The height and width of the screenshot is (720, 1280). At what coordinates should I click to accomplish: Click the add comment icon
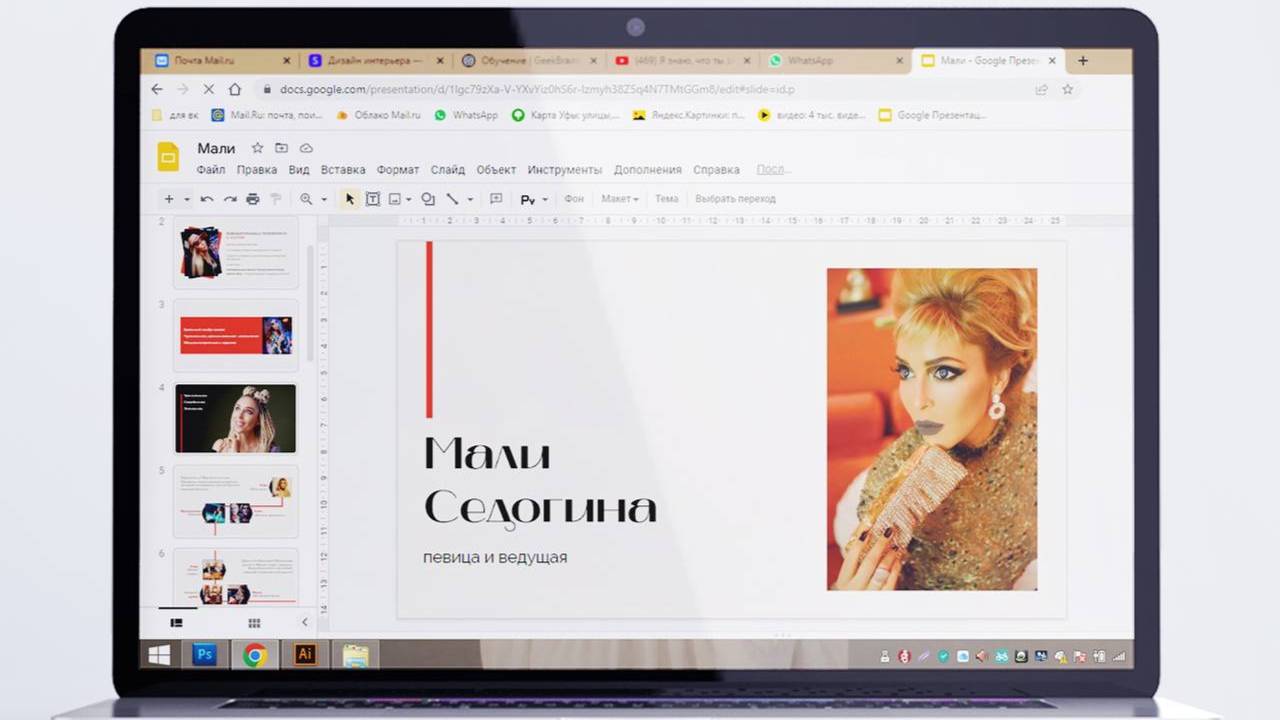[496, 199]
